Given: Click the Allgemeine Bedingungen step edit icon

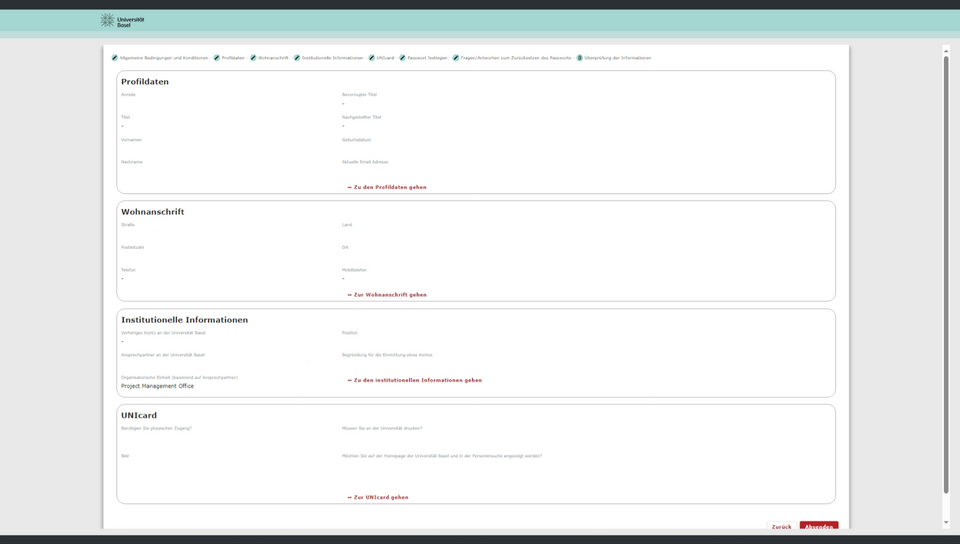Looking at the screenshot, I should click(x=115, y=58).
